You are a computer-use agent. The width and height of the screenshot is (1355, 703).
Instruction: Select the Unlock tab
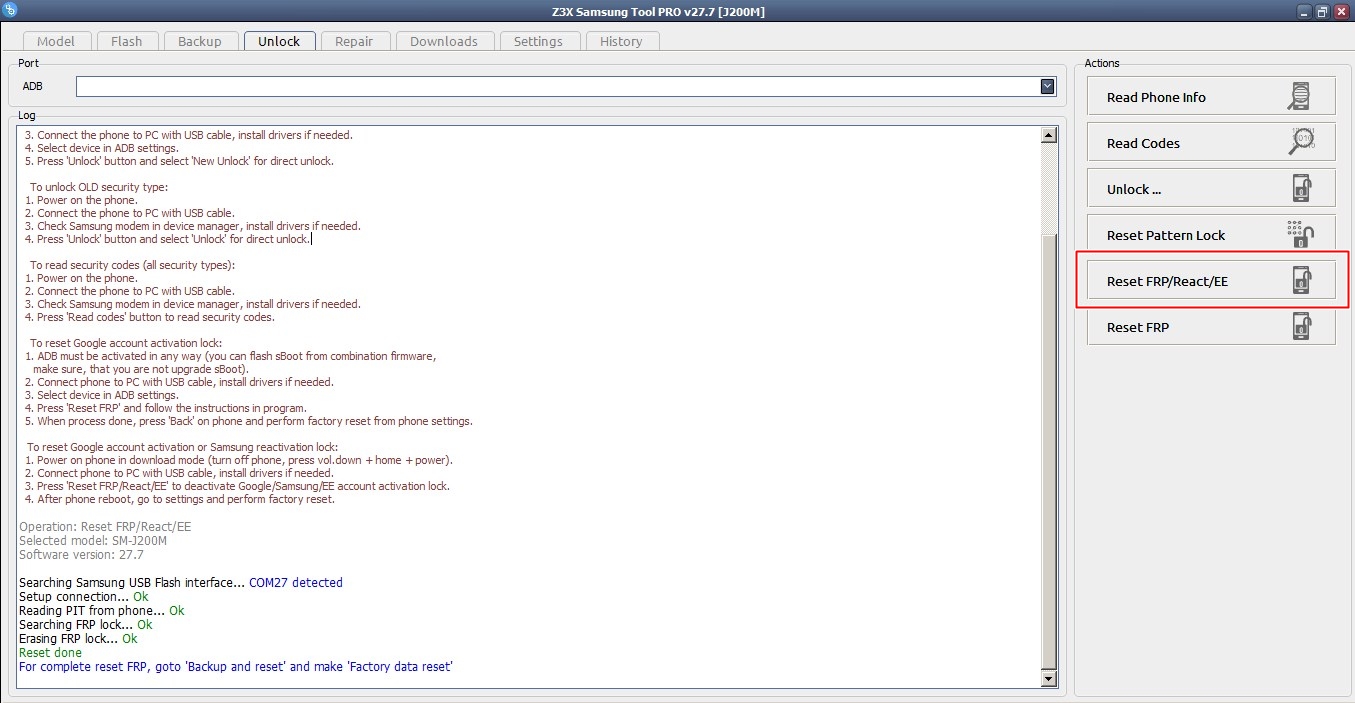[x=279, y=41]
